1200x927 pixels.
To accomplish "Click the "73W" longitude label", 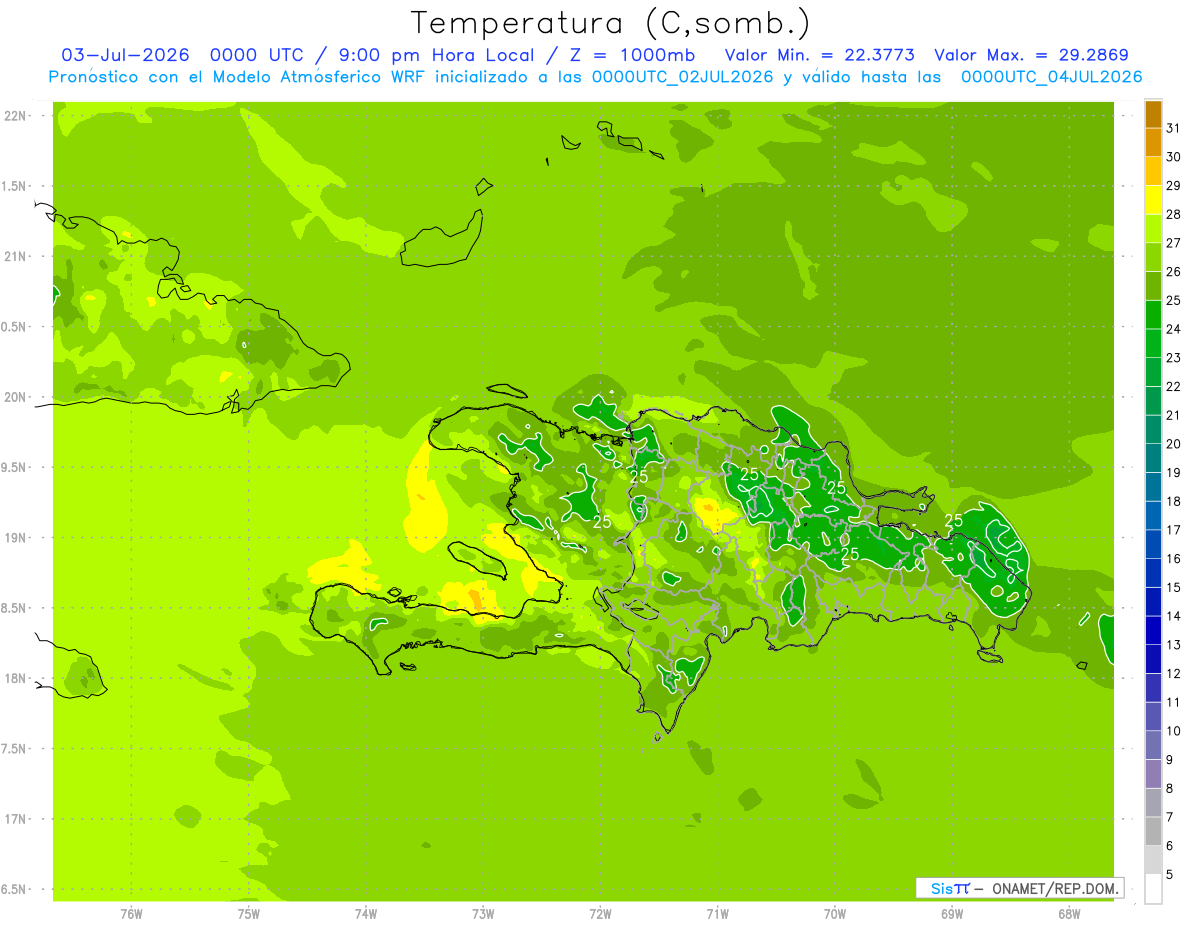I will coord(483,914).
